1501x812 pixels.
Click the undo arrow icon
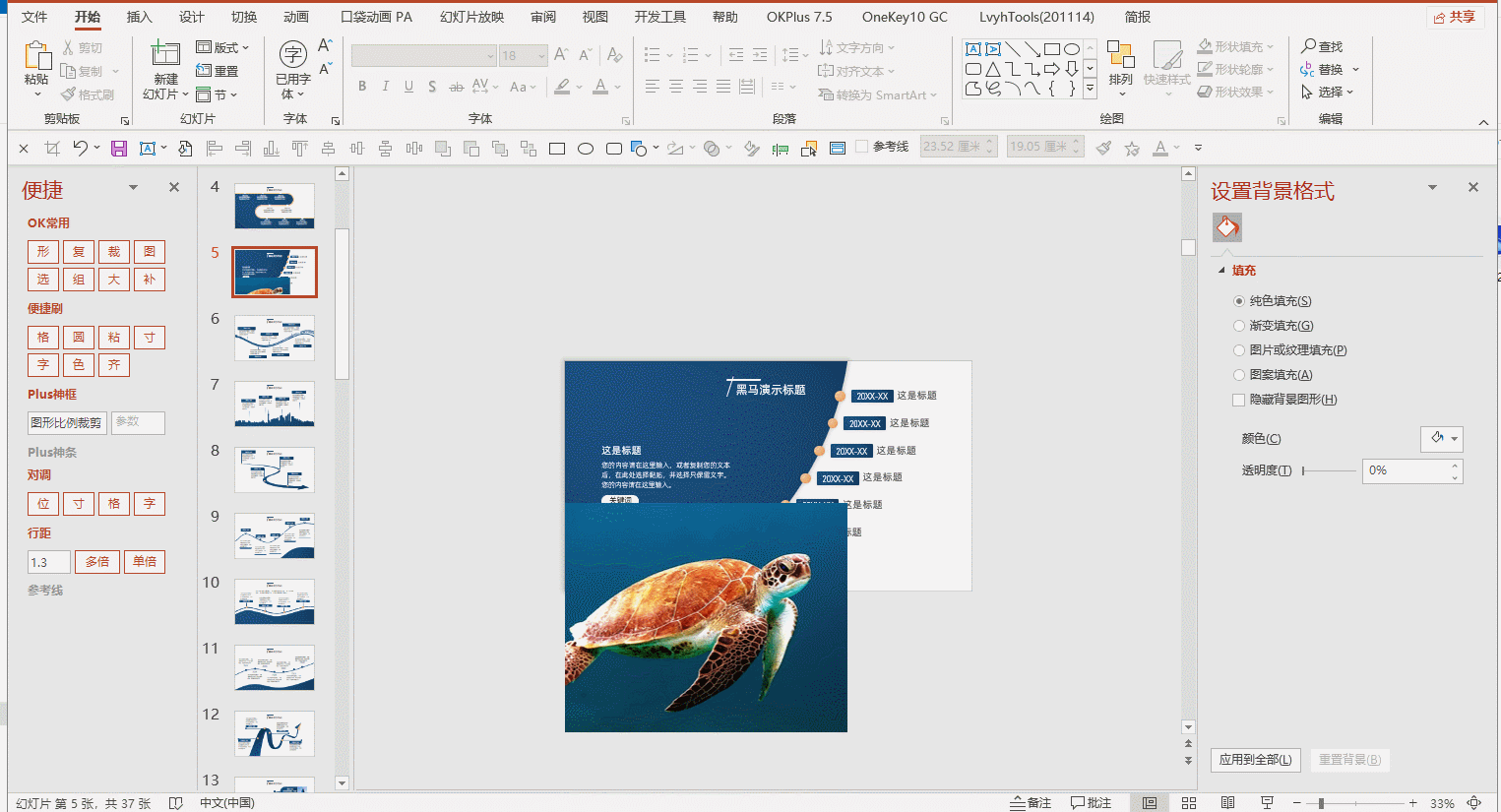[x=81, y=148]
